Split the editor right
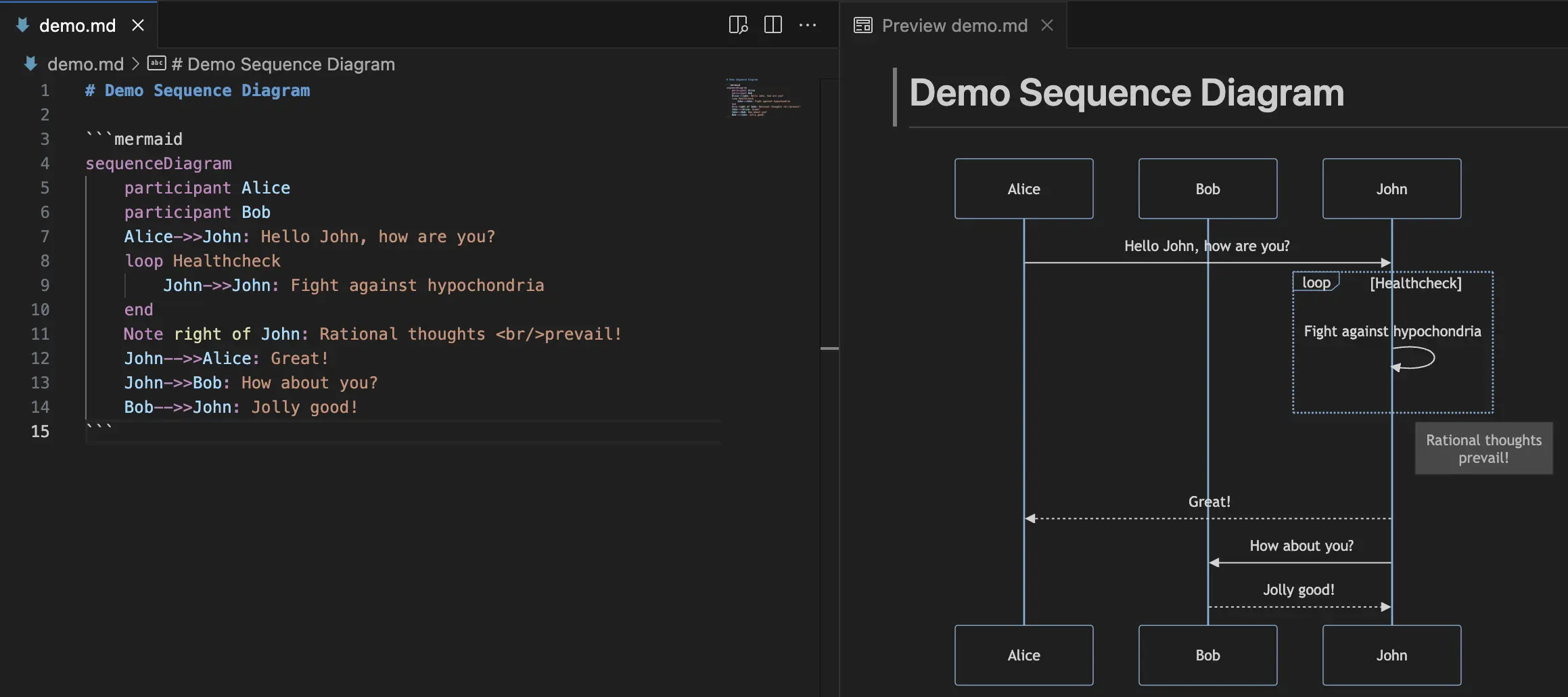 click(x=773, y=25)
